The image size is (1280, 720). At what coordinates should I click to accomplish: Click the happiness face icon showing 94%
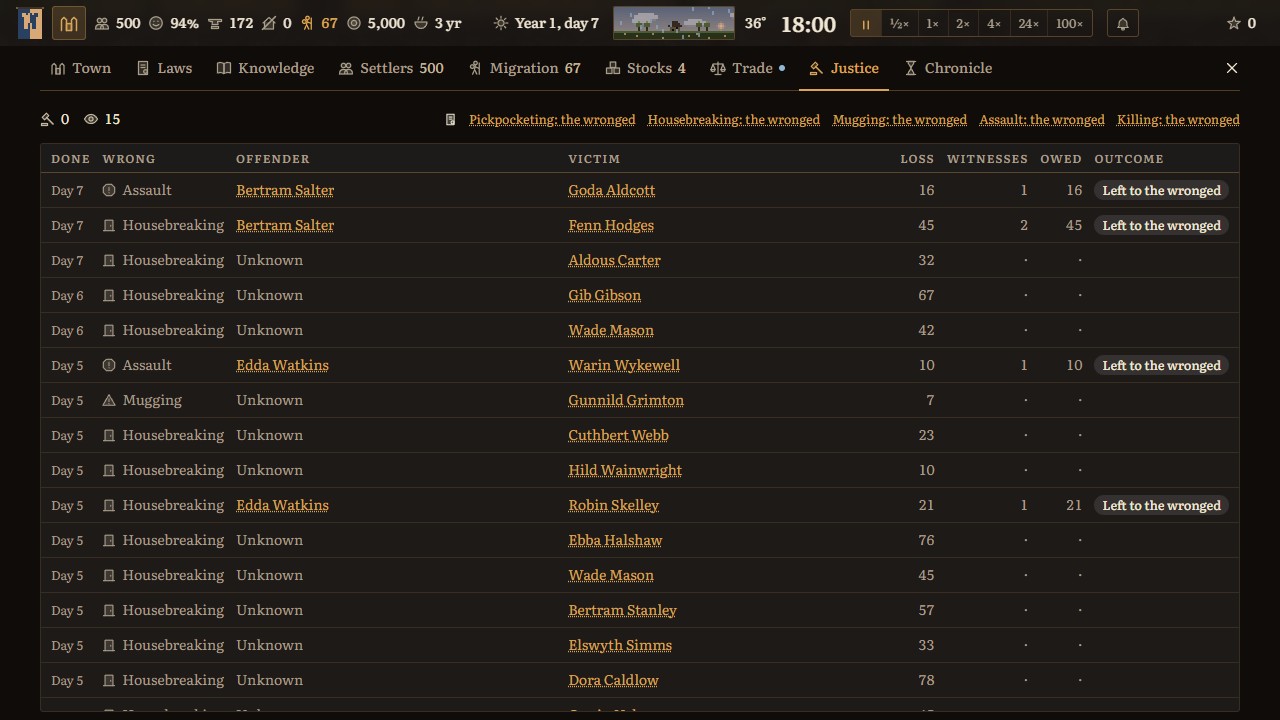tap(156, 23)
